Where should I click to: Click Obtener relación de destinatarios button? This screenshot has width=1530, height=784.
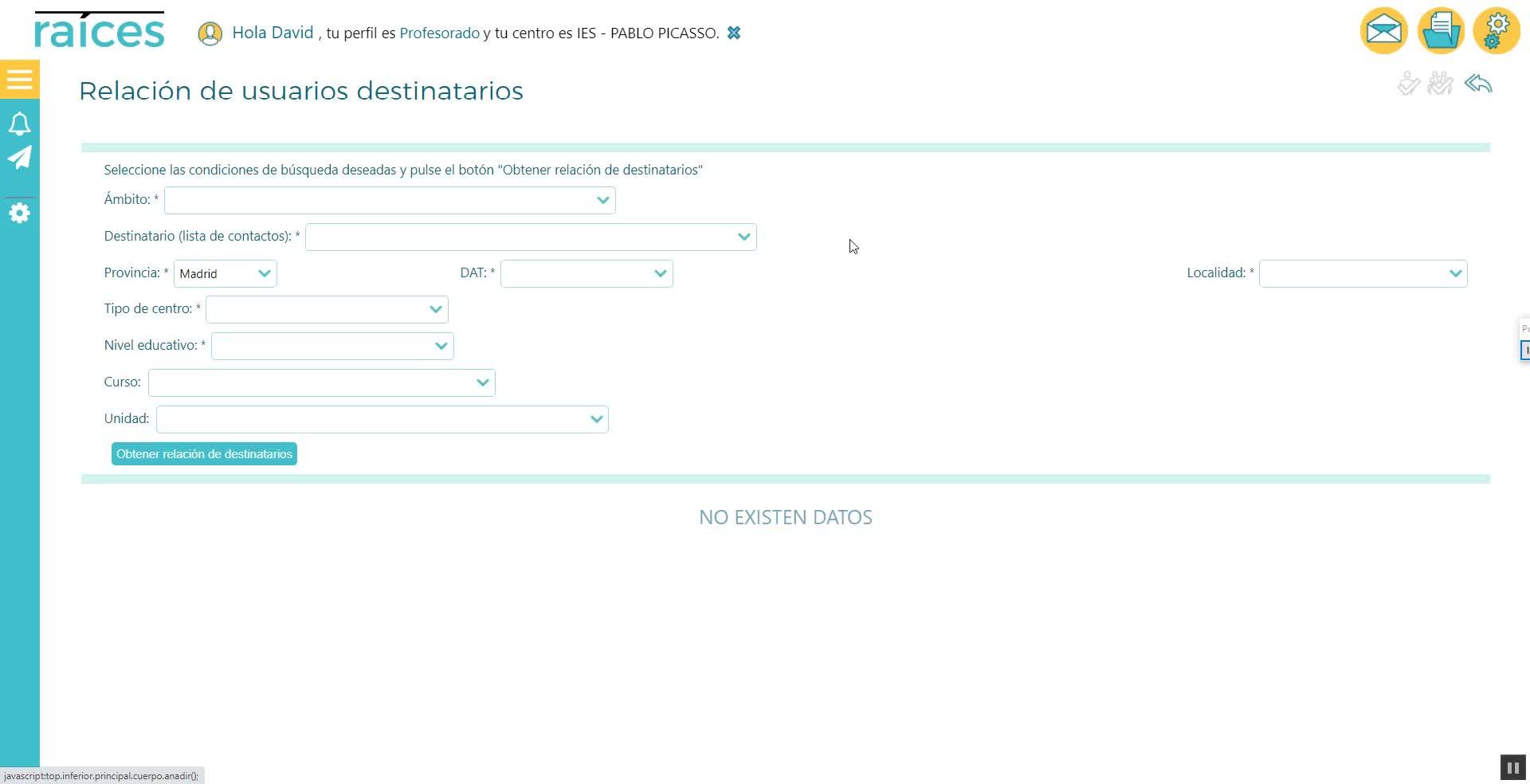pos(204,454)
